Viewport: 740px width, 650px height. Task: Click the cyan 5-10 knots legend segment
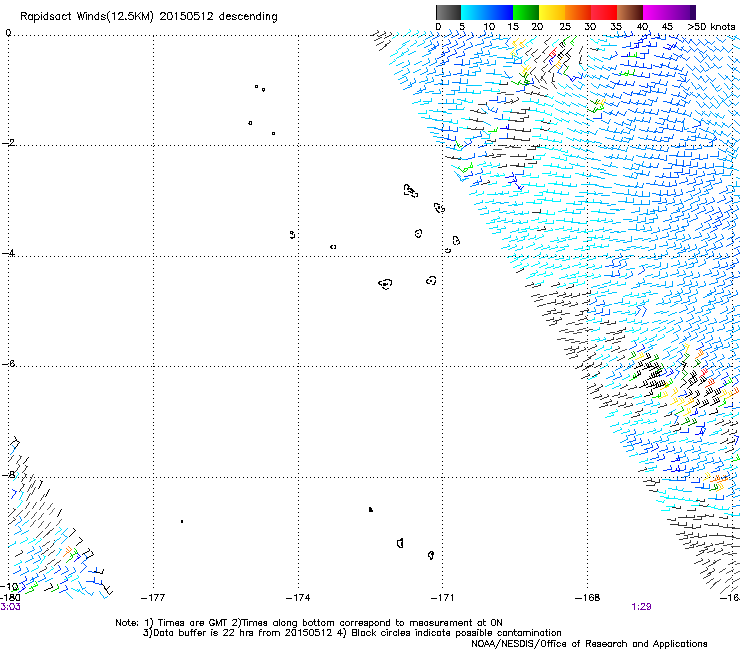click(x=474, y=12)
